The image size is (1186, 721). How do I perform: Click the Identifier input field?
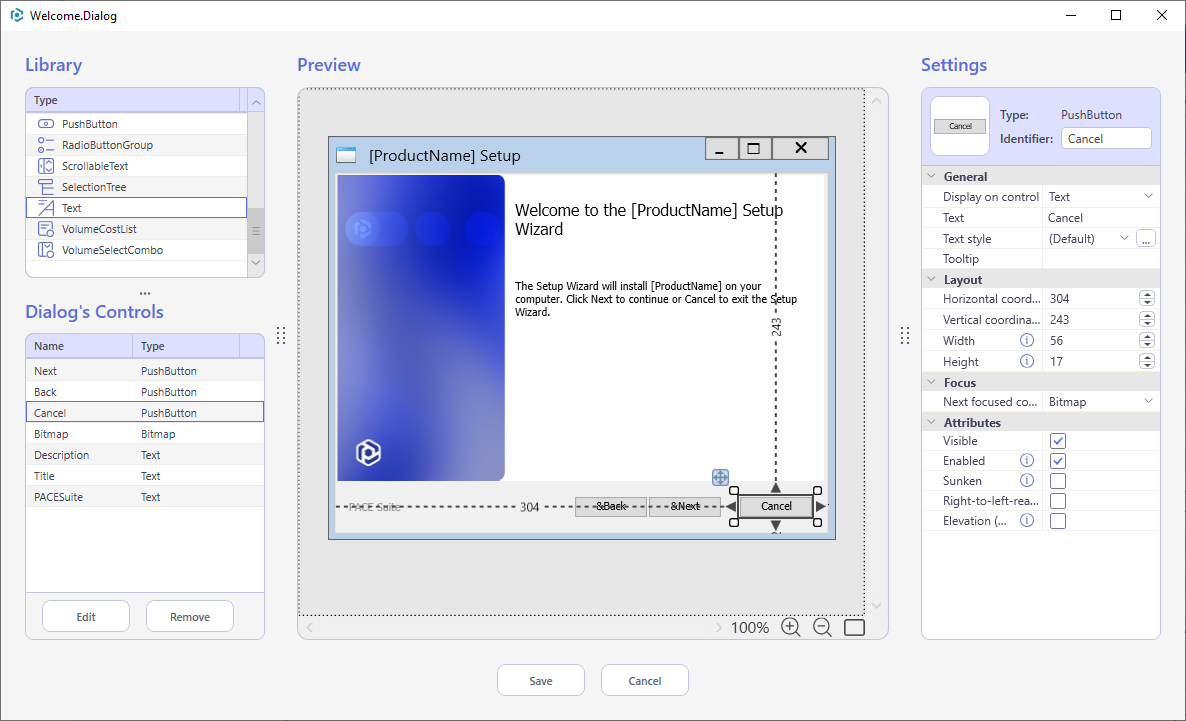[1106, 138]
